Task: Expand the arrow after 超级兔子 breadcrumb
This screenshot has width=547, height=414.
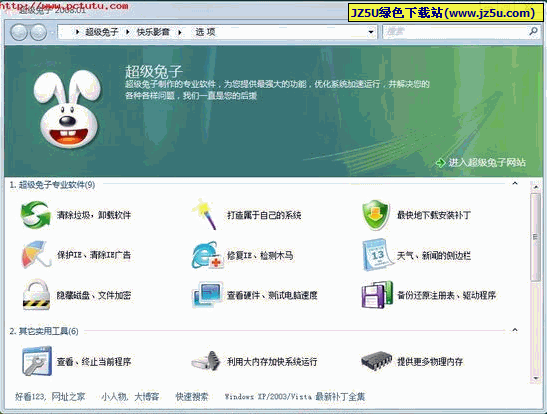Action: (x=128, y=32)
